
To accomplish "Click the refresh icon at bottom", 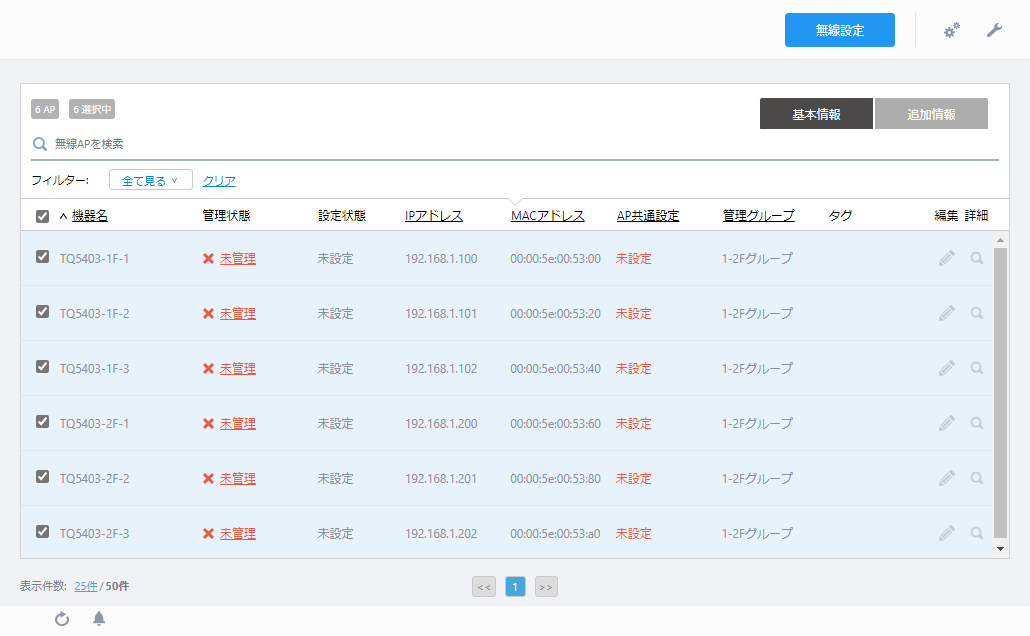I will pyautogui.click(x=62, y=619).
